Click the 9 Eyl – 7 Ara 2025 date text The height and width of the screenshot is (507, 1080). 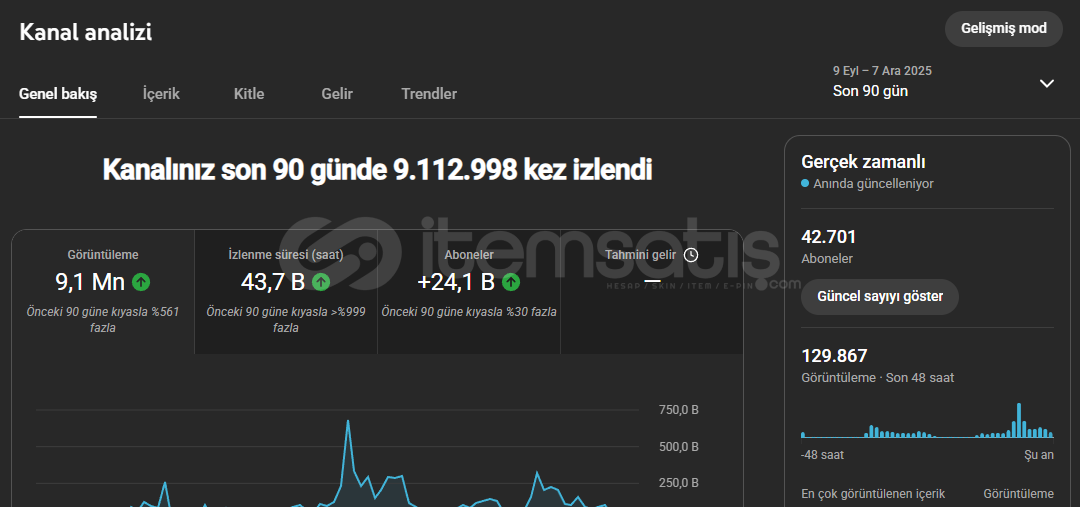click(x=882, y=71)
